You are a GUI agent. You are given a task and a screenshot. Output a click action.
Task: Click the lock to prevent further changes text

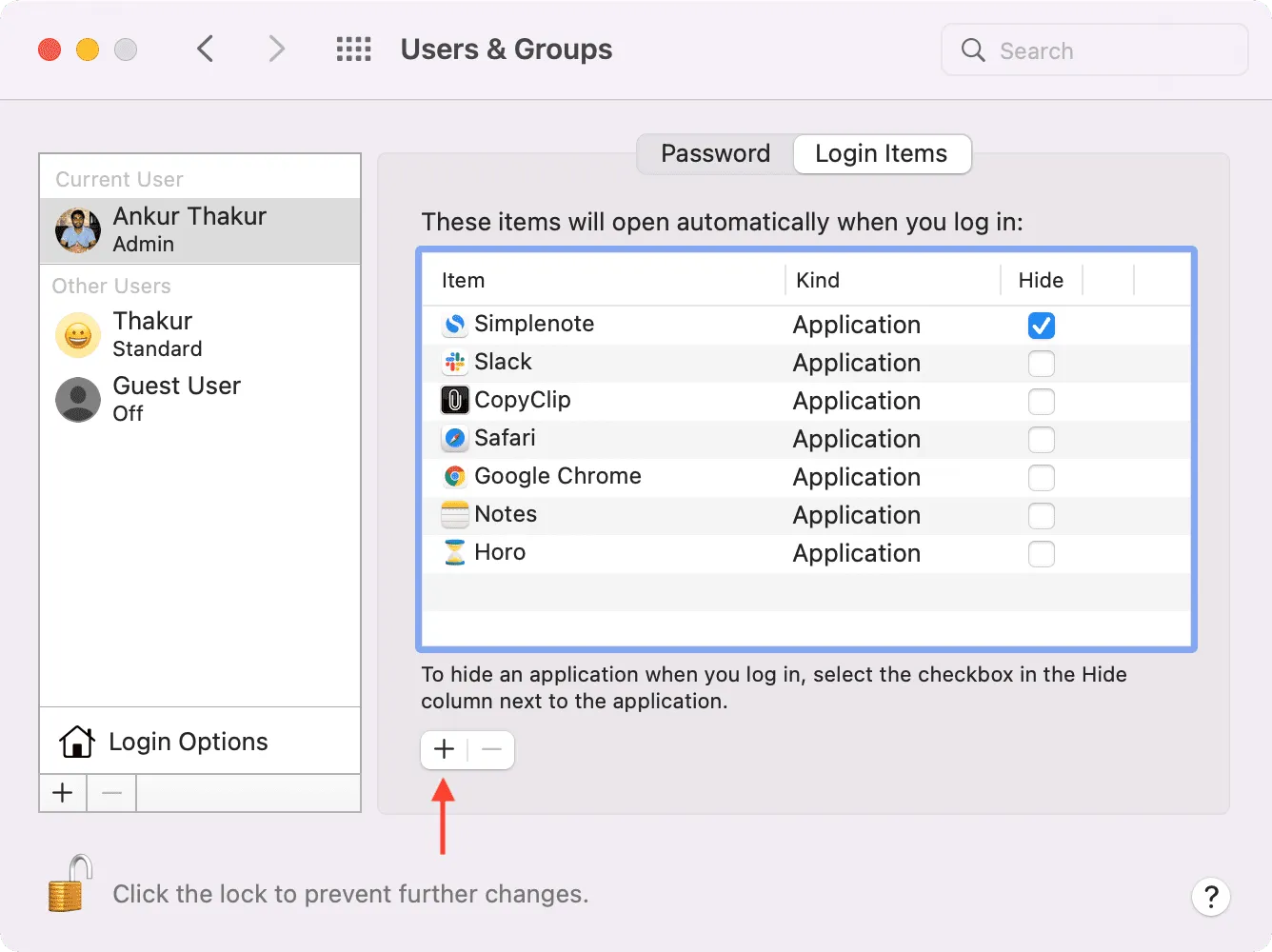tap(350, 894)
